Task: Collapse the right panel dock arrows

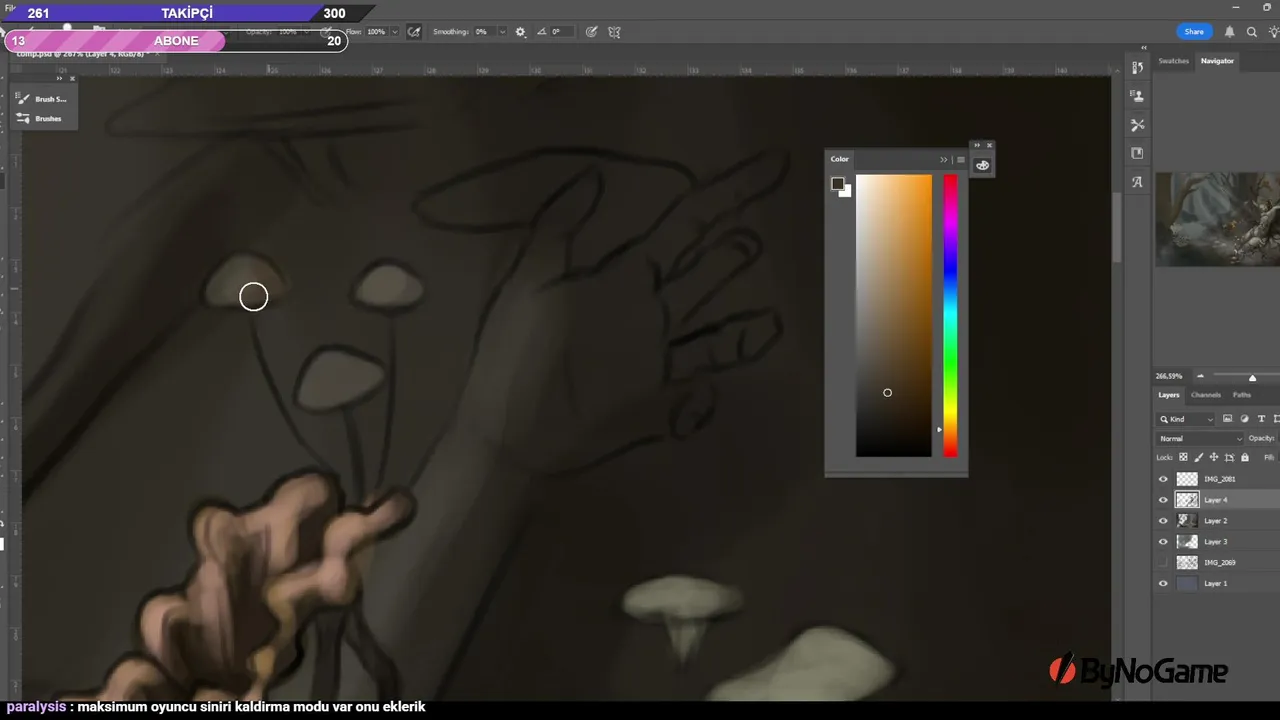Action: point(1144,48)
